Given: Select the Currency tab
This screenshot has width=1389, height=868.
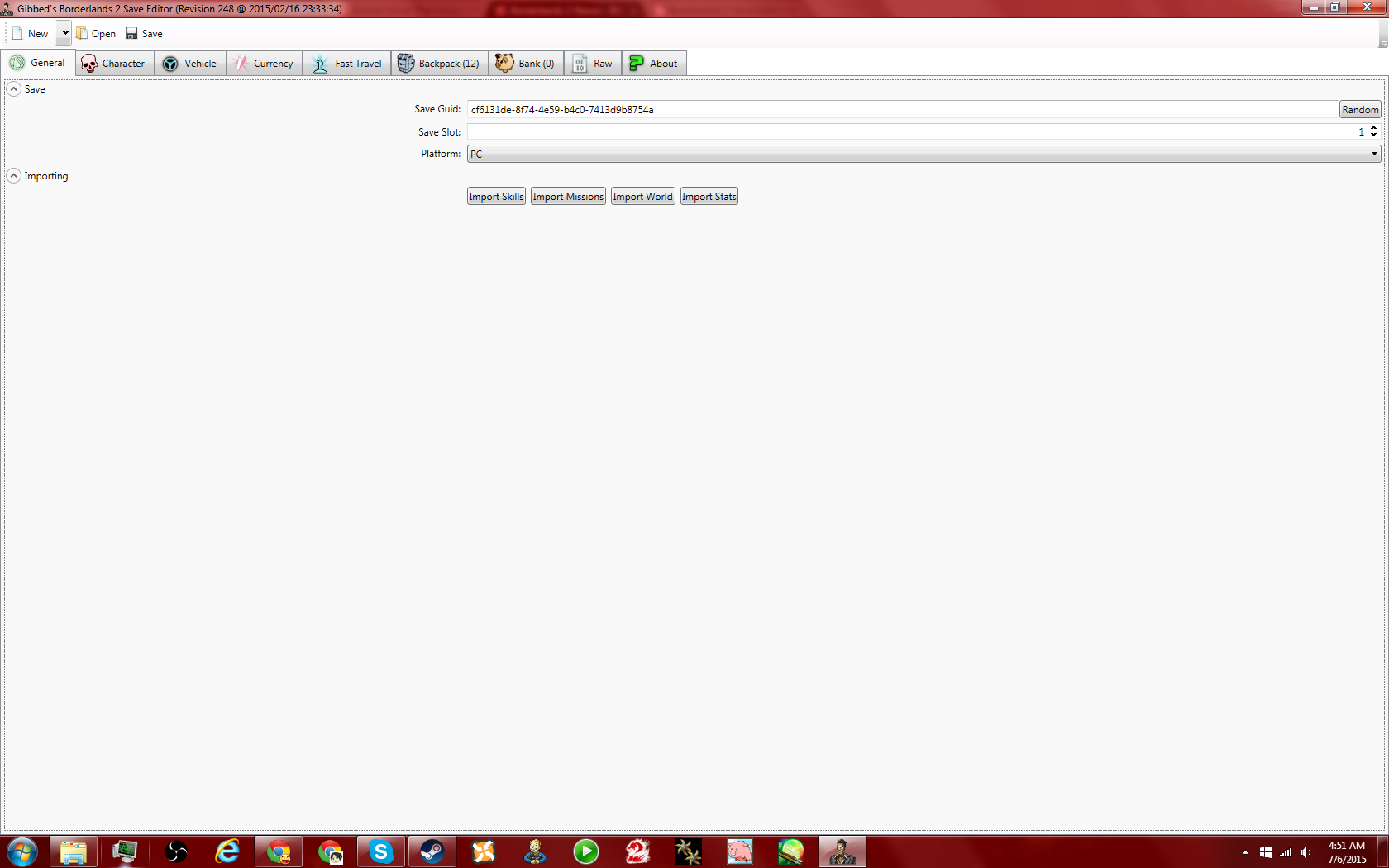Looking at the screenshot, I should pyautogui.click(x=264, y=64).
